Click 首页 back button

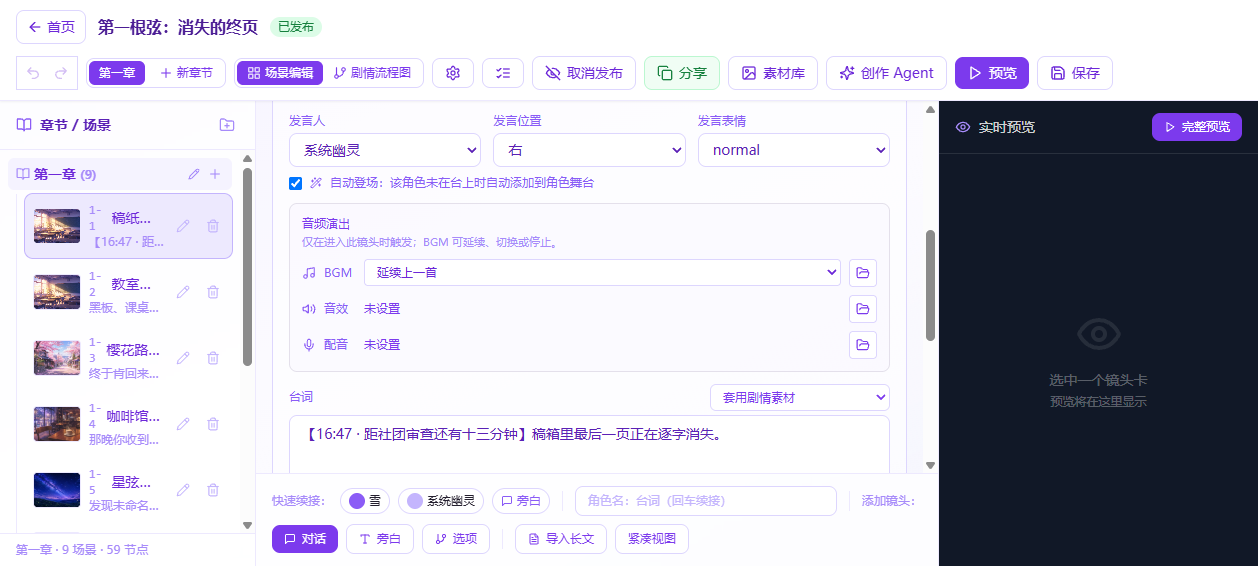click(x=51, y=27)
